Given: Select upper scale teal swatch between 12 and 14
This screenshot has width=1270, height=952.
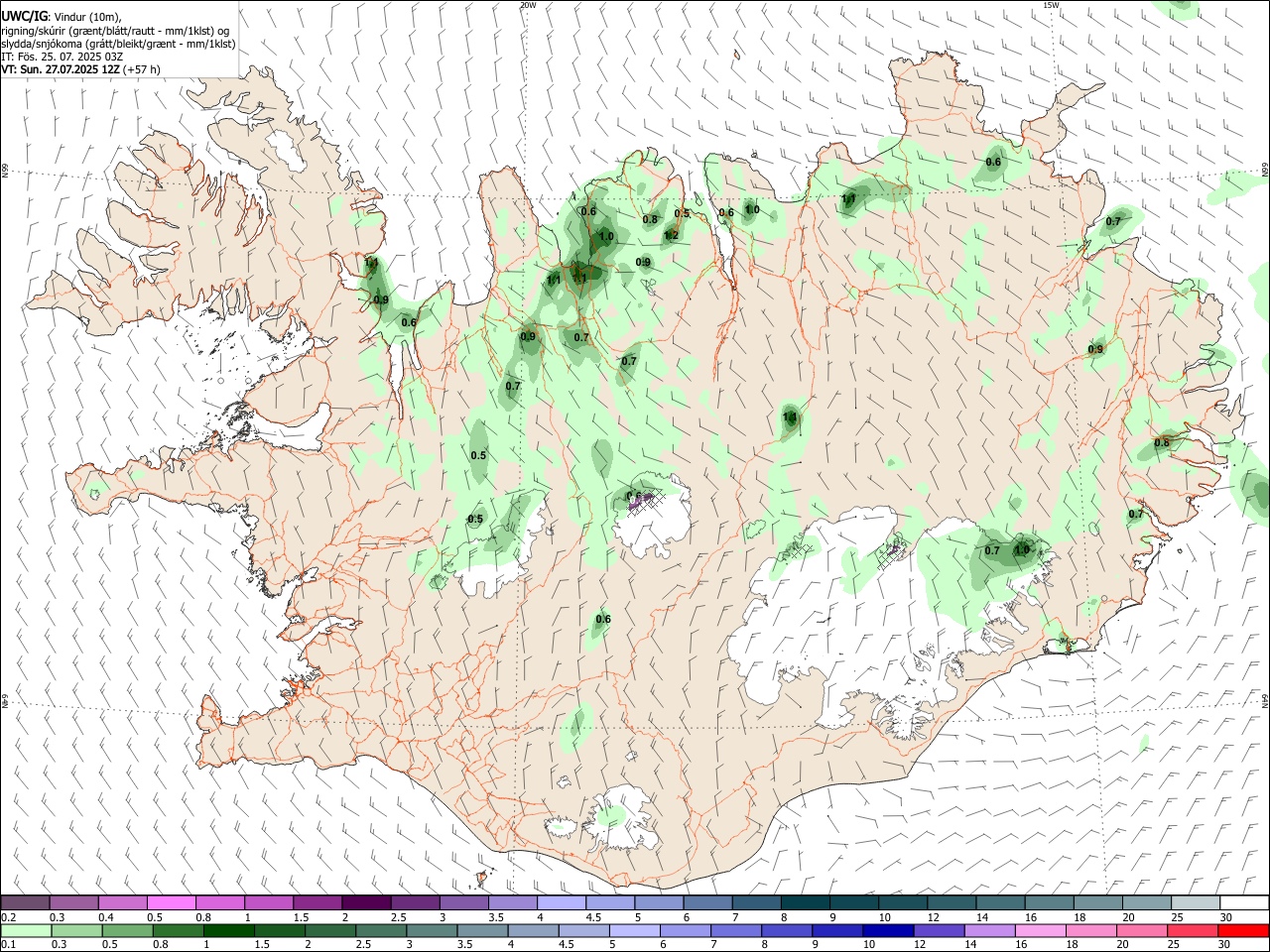Looking at the screenshot, I should point(952,902).
